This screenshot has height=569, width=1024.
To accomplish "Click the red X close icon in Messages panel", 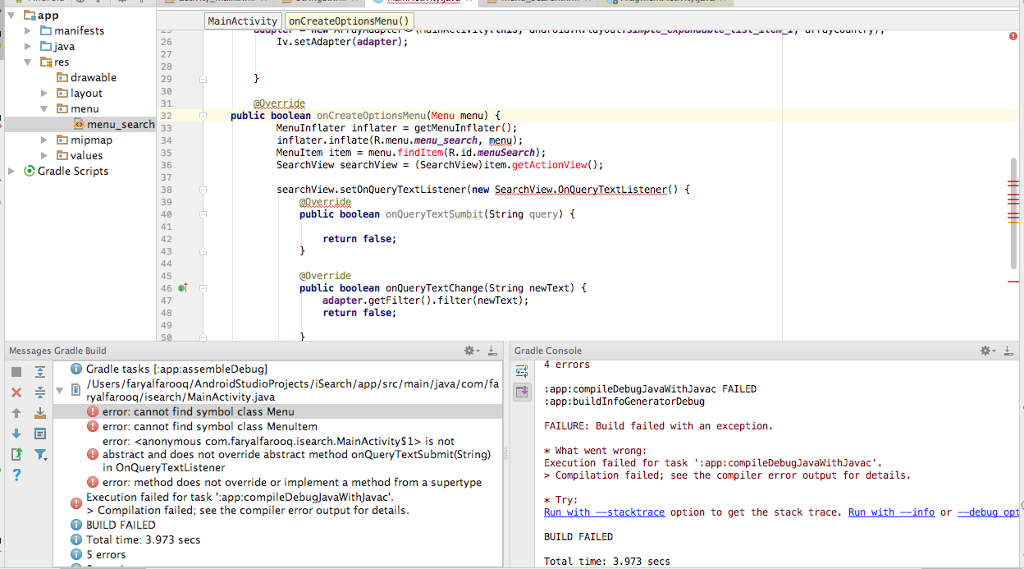I will pos(16,392).
